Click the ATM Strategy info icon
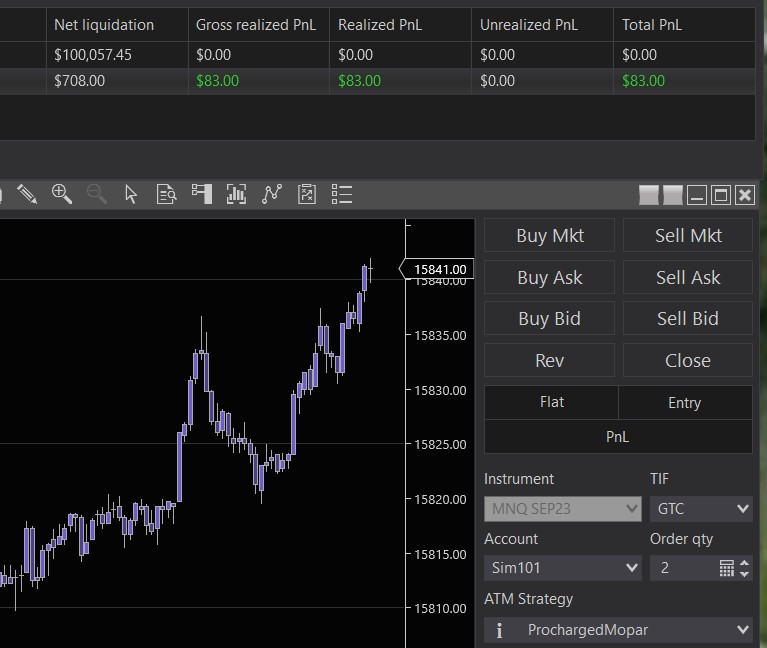The height and width of the screenshot is (648, 767). pos(499,630)
